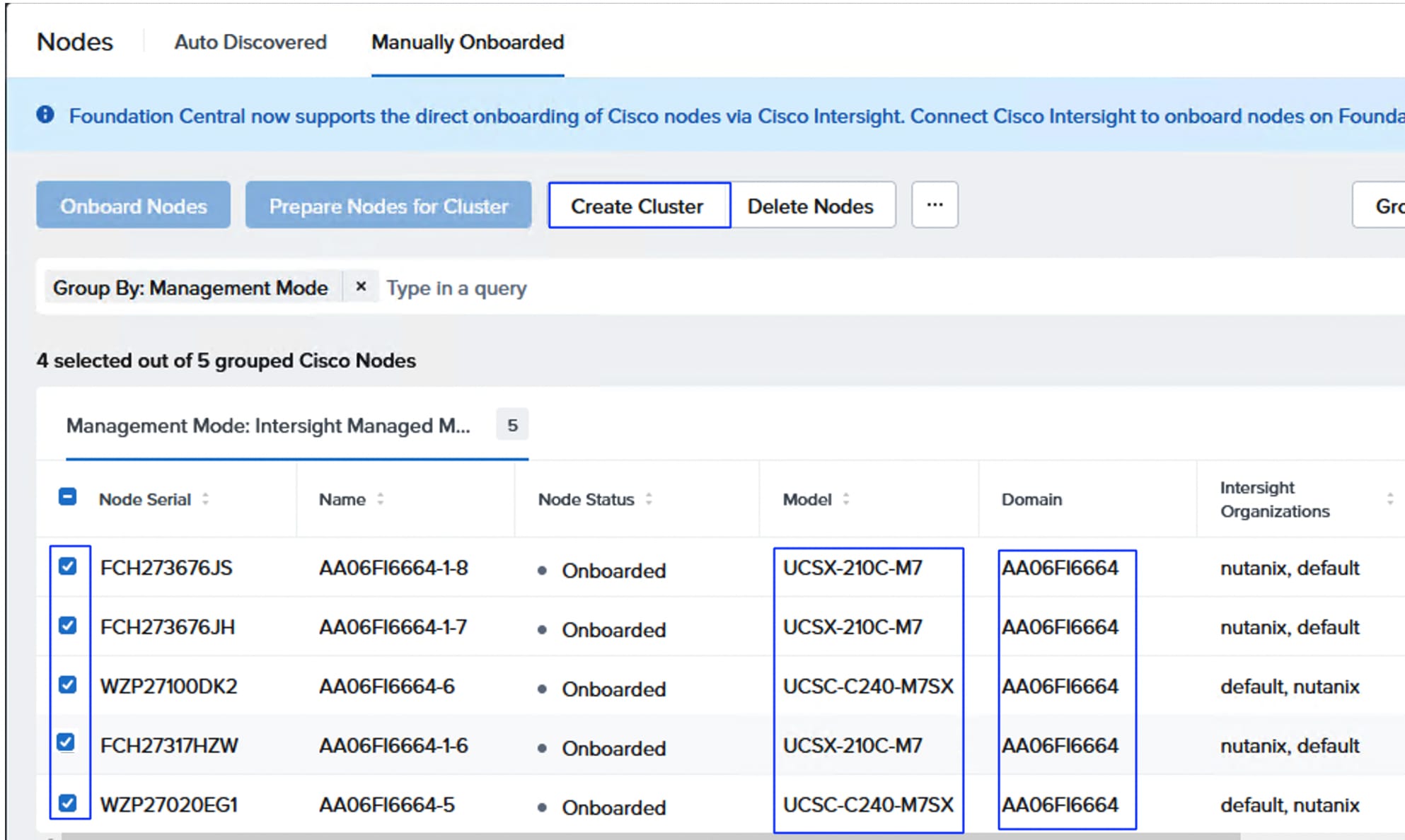This screenshot has height=840, width=1405.
Task: Open the ellipsis more actions menu
Action: [x=935, y=205]
